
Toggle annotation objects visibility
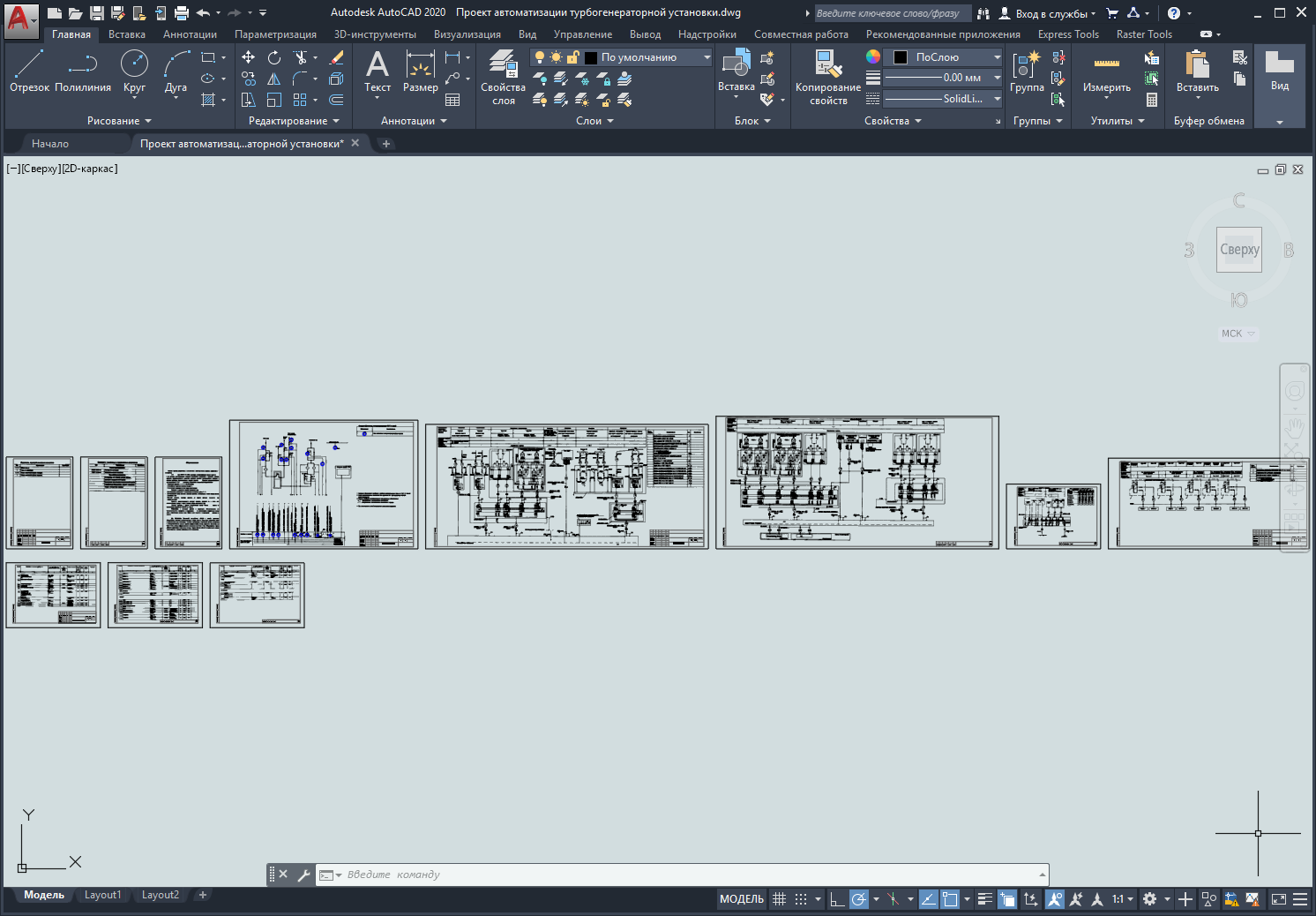point(1054,899)
